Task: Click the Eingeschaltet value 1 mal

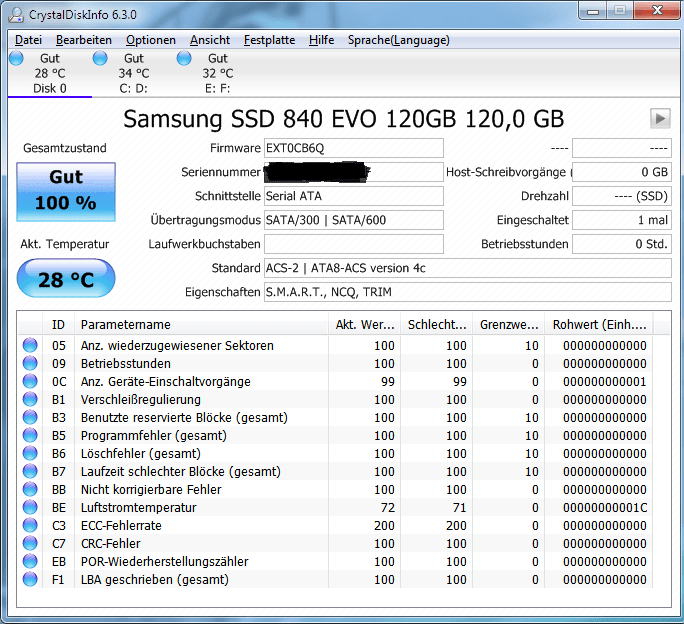Action: tap(622, 220)
